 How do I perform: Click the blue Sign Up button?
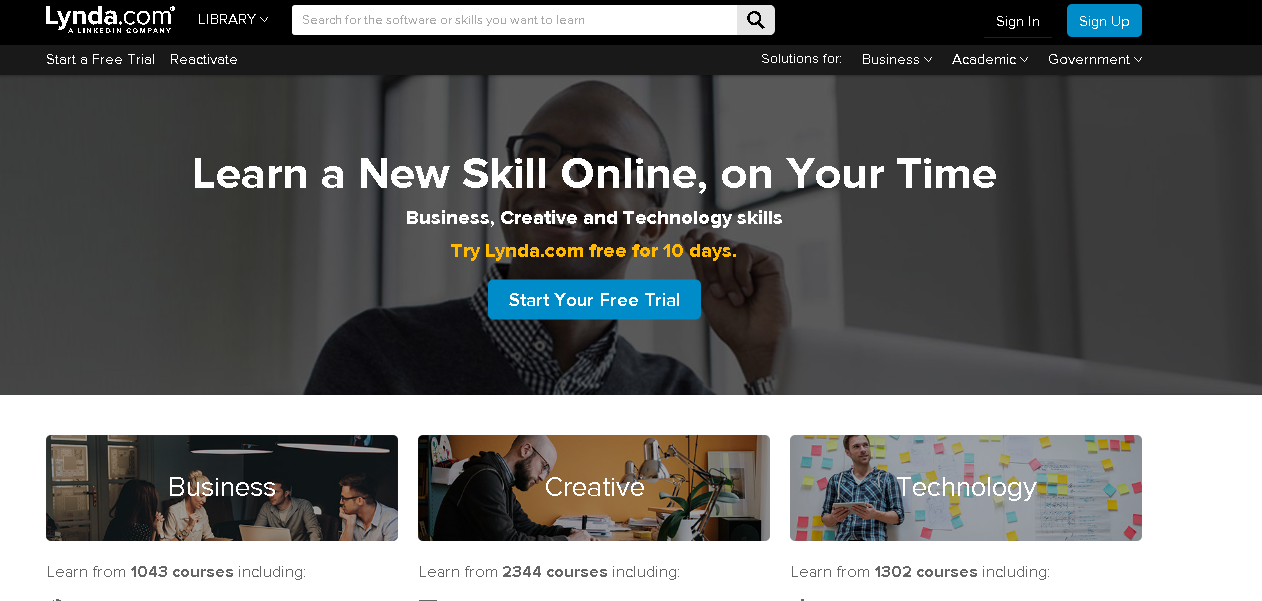pyautogui.click(x=1104, y=21)
